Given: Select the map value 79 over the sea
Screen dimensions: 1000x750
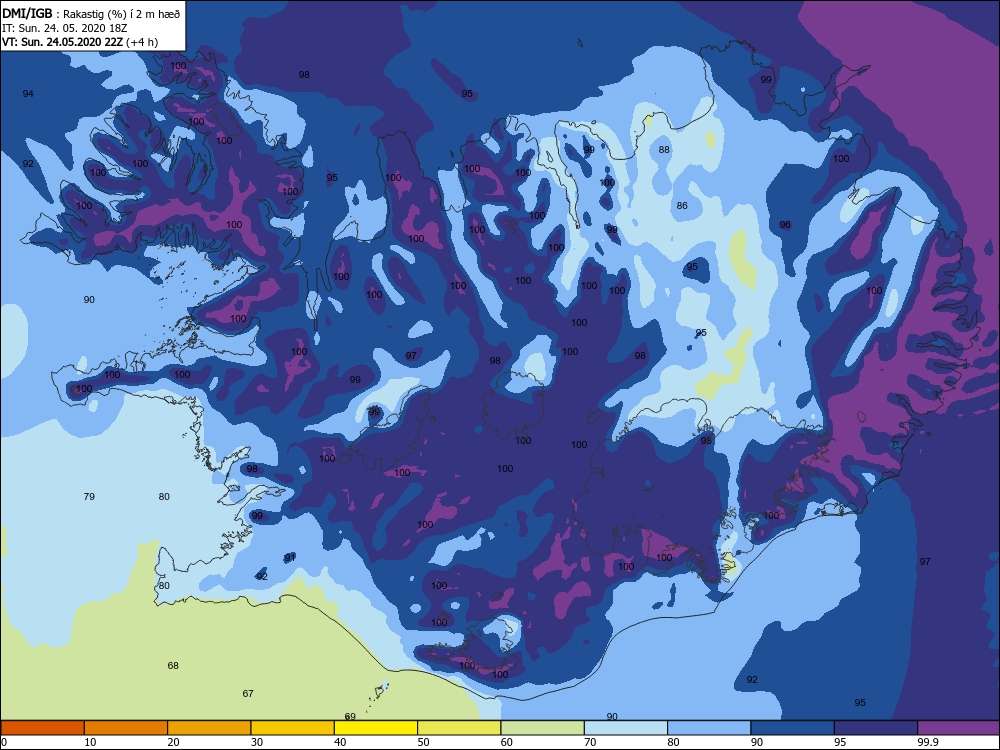Looking at the screenshot, I should point(89,496).
